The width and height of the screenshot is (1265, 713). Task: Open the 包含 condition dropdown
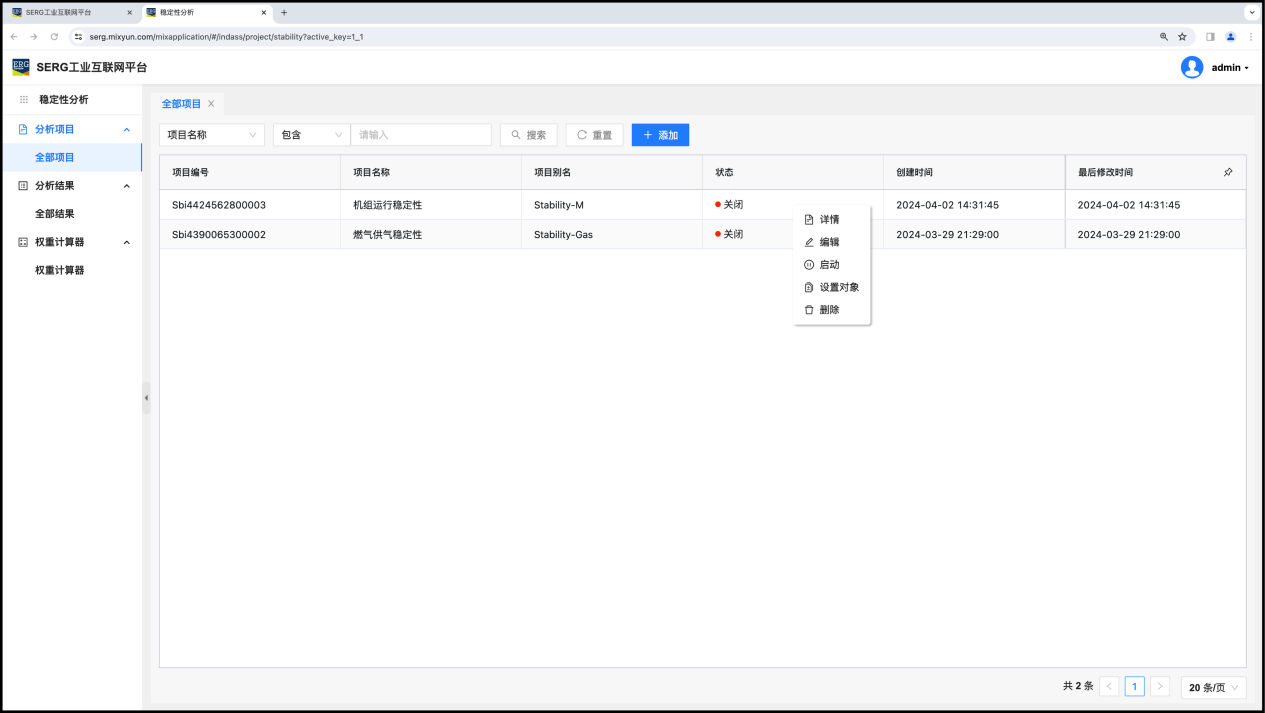pos(311,135)
